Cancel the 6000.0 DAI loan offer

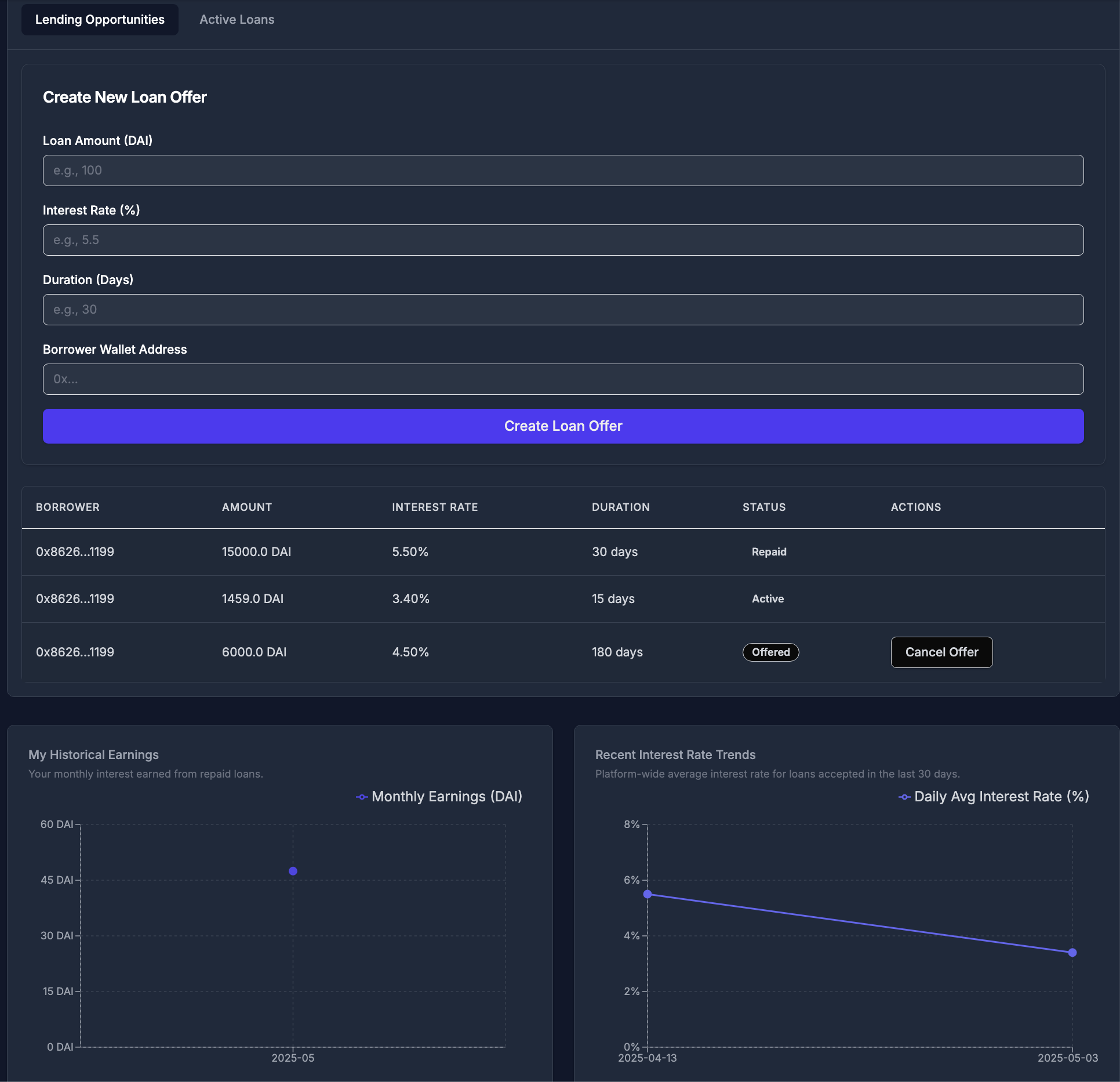941,652
